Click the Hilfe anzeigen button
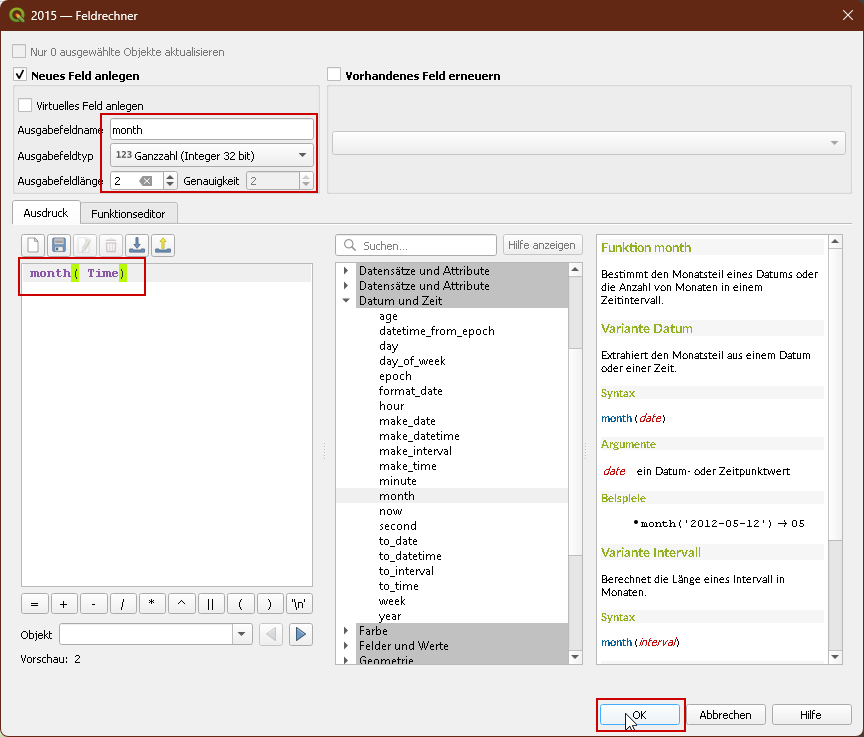 [541, 245]
